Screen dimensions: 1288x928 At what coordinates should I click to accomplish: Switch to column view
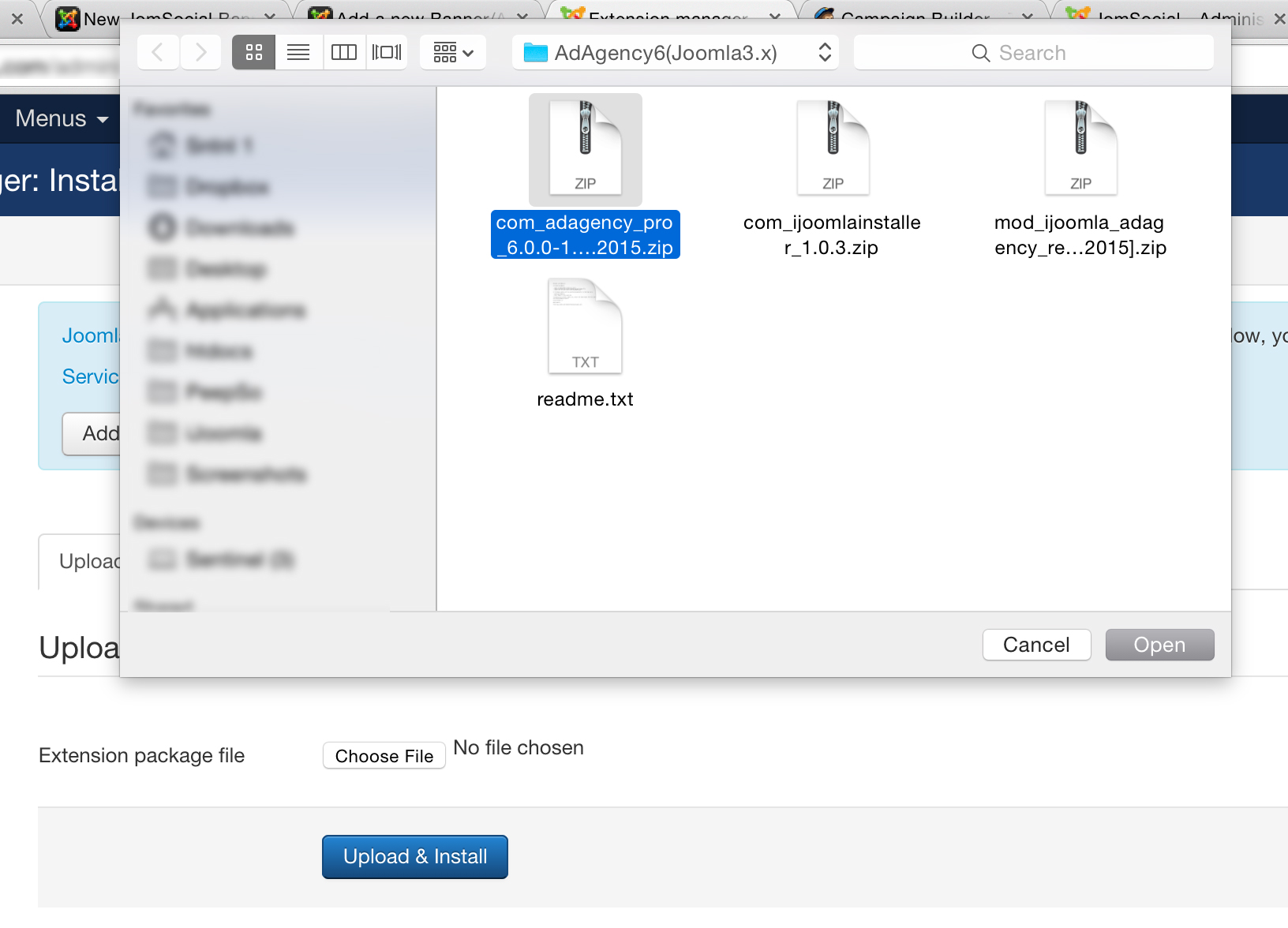pyautogui.click(x=343, y=53)
